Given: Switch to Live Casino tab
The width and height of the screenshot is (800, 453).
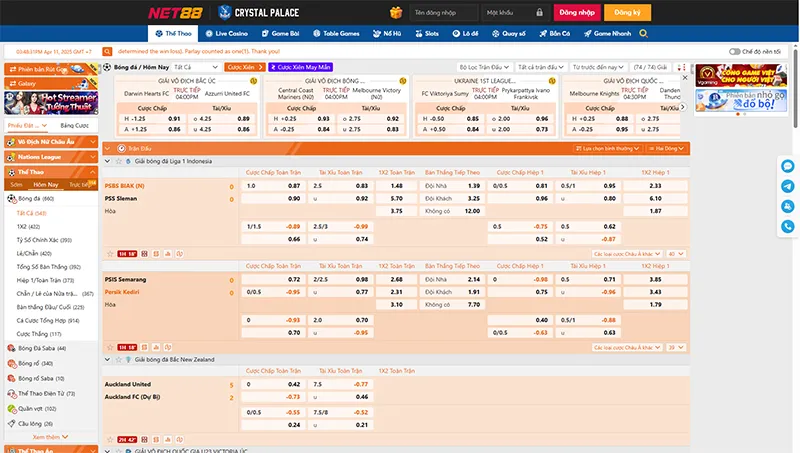Looking at the screenshot, I should pos(227,34).
